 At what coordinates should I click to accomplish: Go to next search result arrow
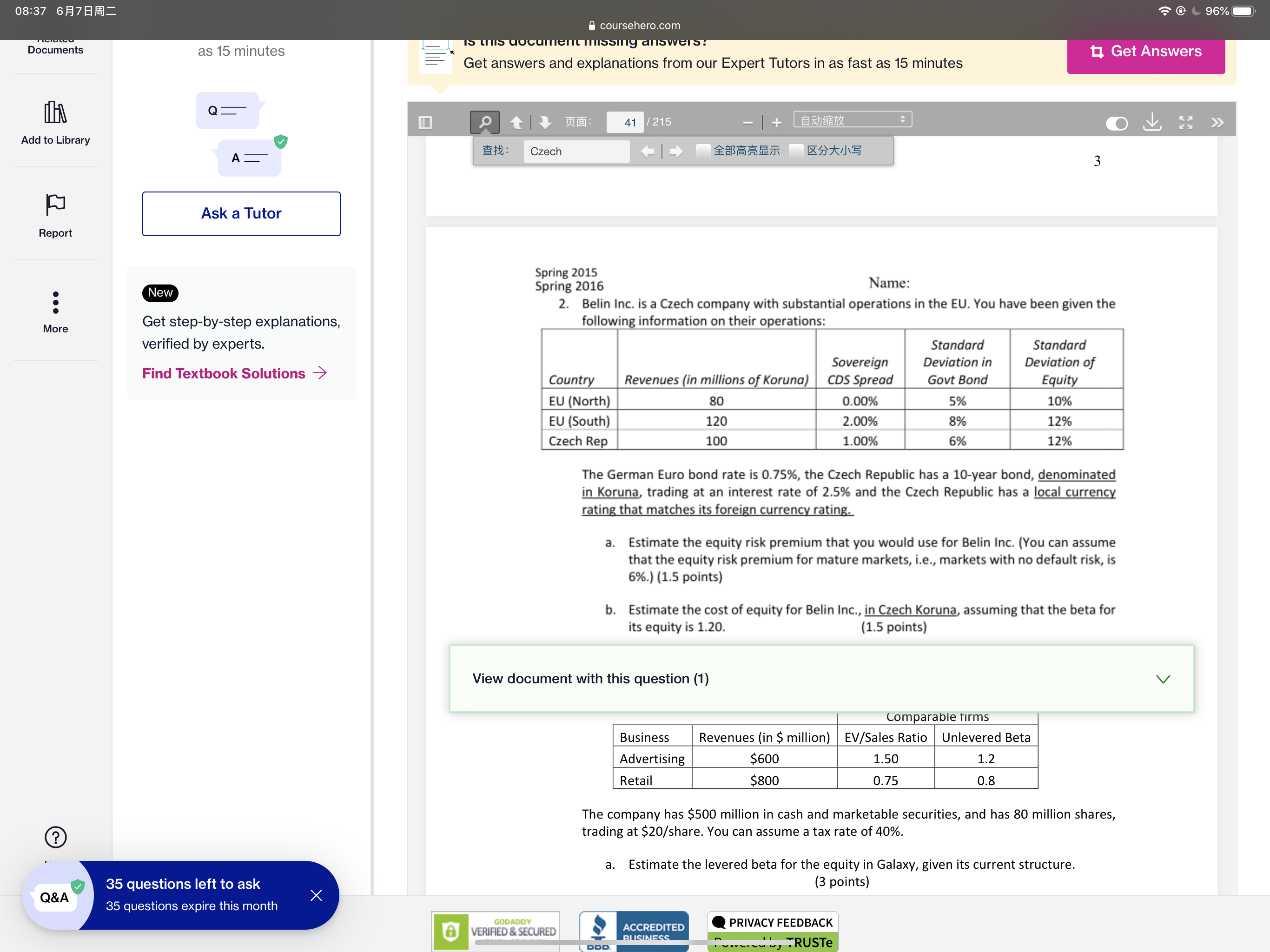tap(676, 151)
